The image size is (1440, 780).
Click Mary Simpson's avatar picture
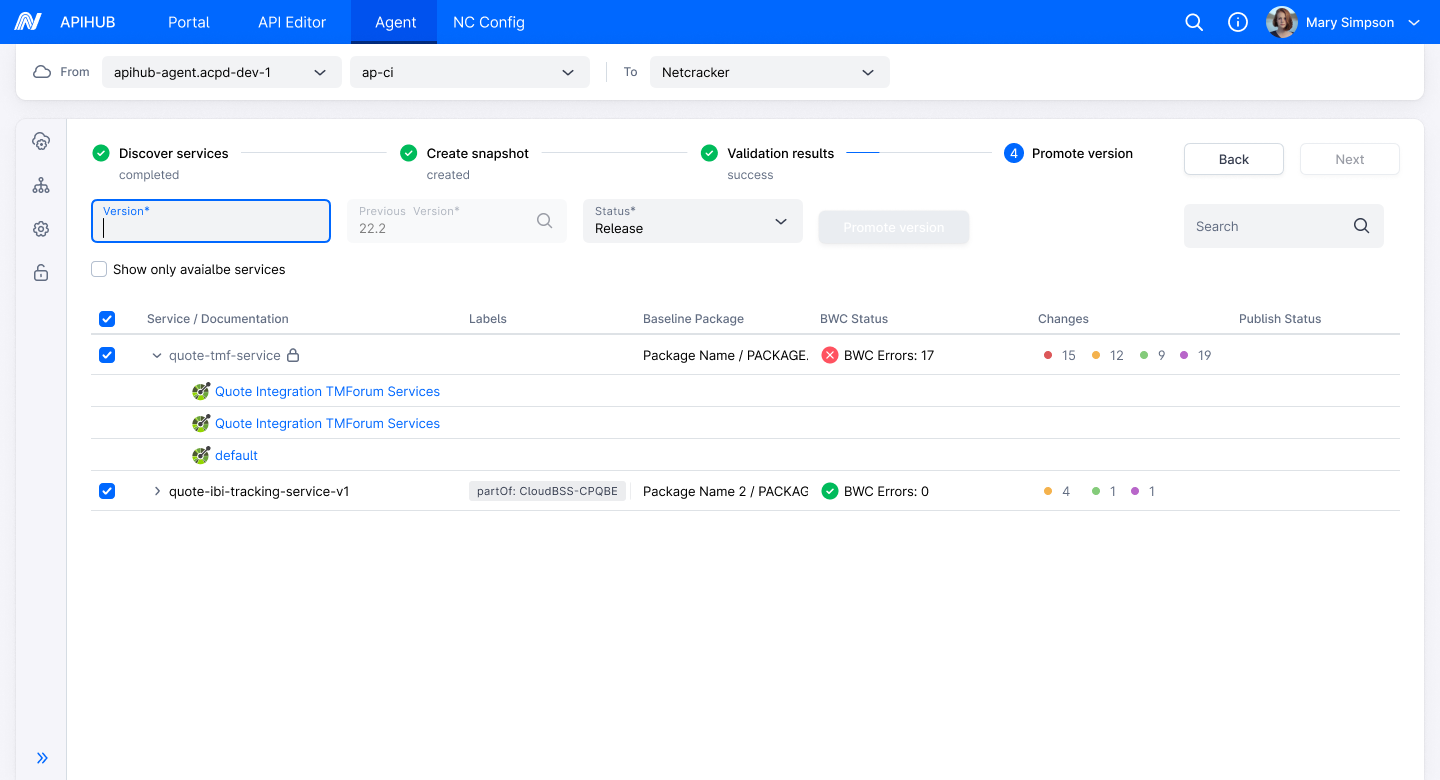(x=1282, y=22)
